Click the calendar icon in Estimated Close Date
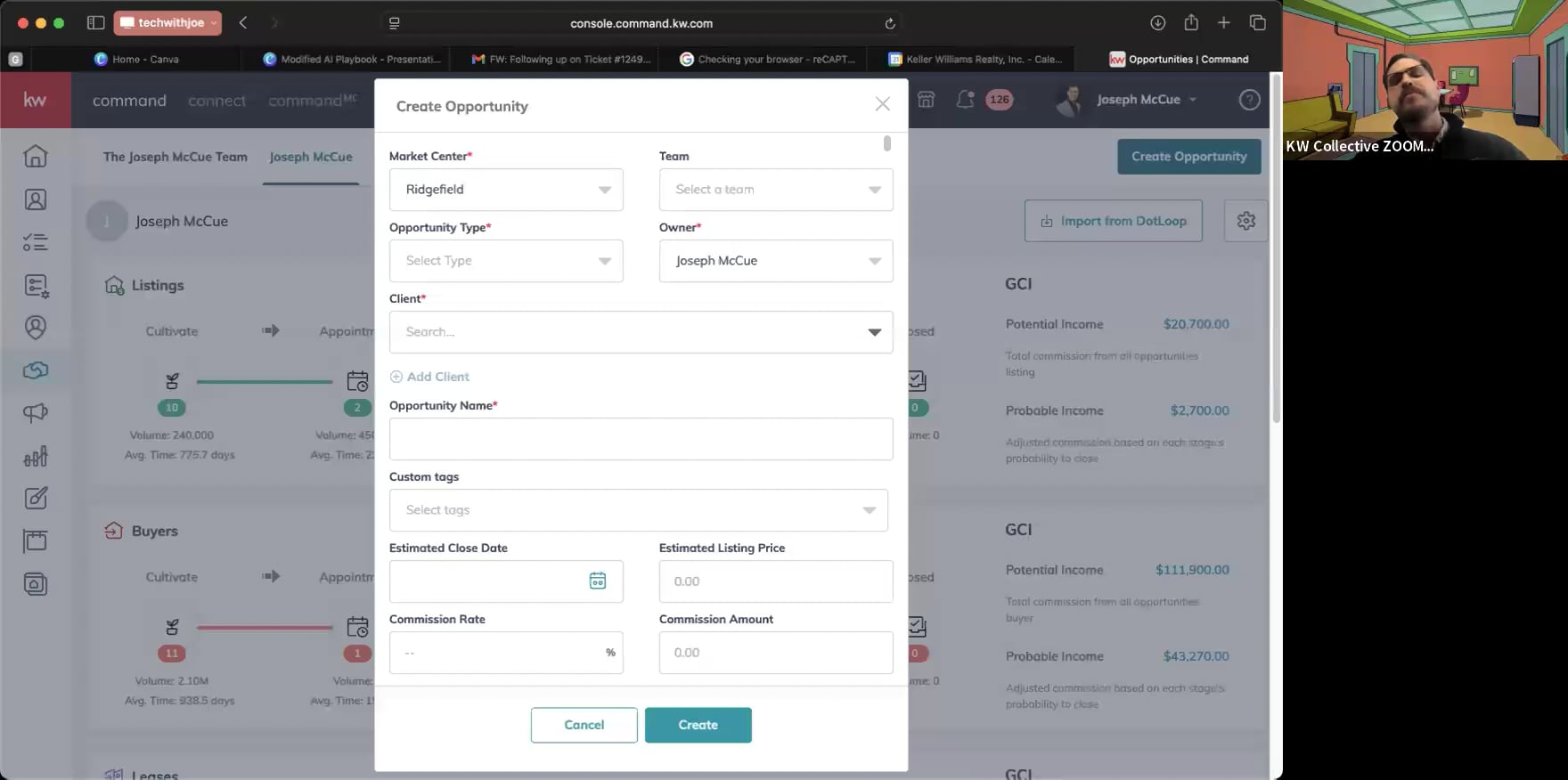 coord(598,581)
